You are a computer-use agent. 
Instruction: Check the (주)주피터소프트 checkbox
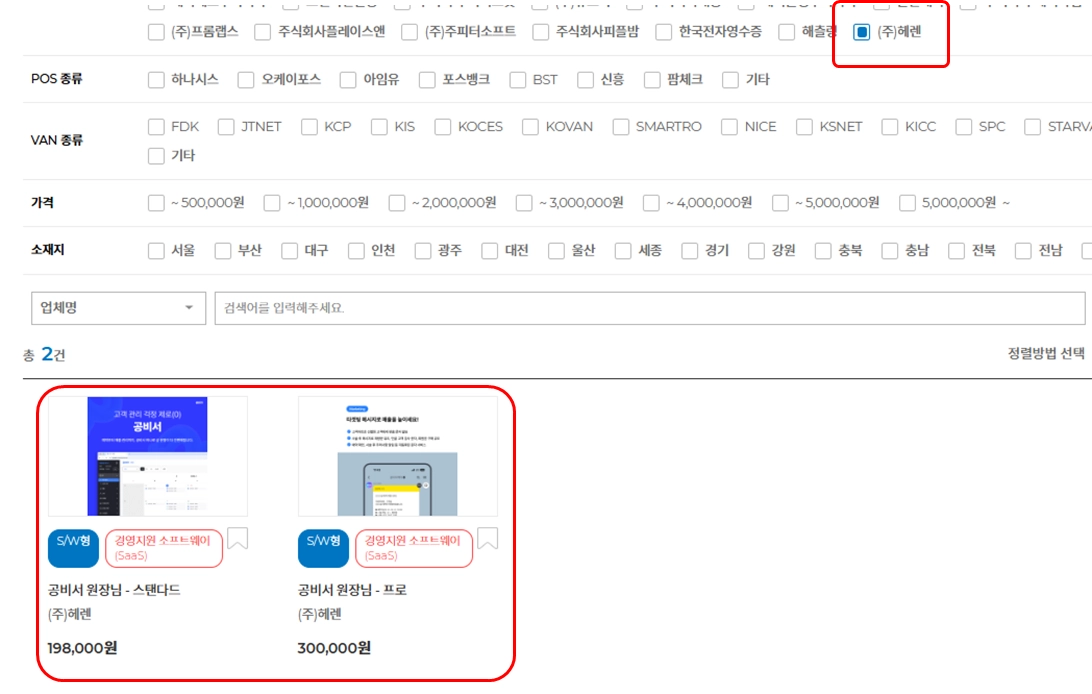coord(410,32)
